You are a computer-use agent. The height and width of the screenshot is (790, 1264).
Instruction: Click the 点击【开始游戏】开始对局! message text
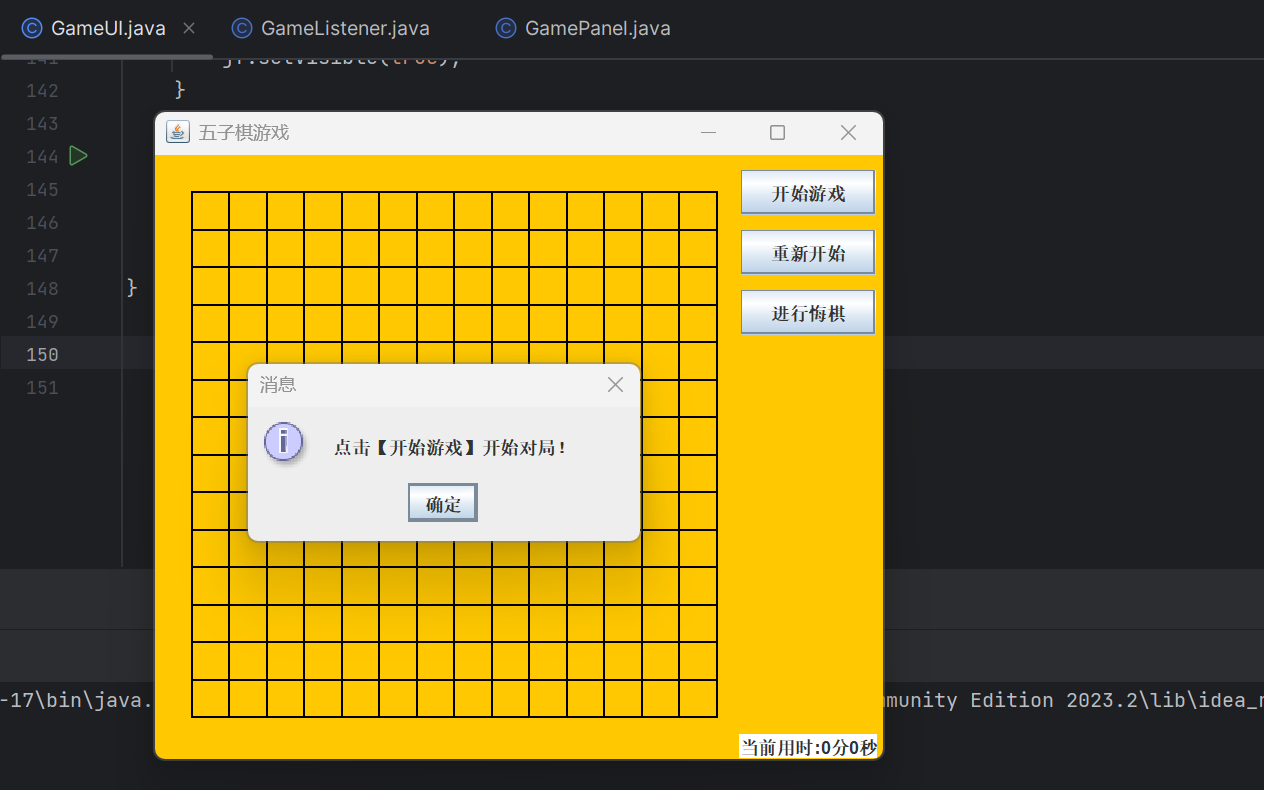[451, 448]
